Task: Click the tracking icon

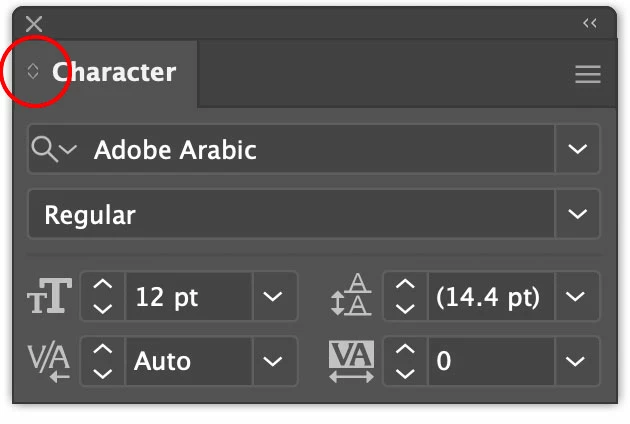Action: 350,360
